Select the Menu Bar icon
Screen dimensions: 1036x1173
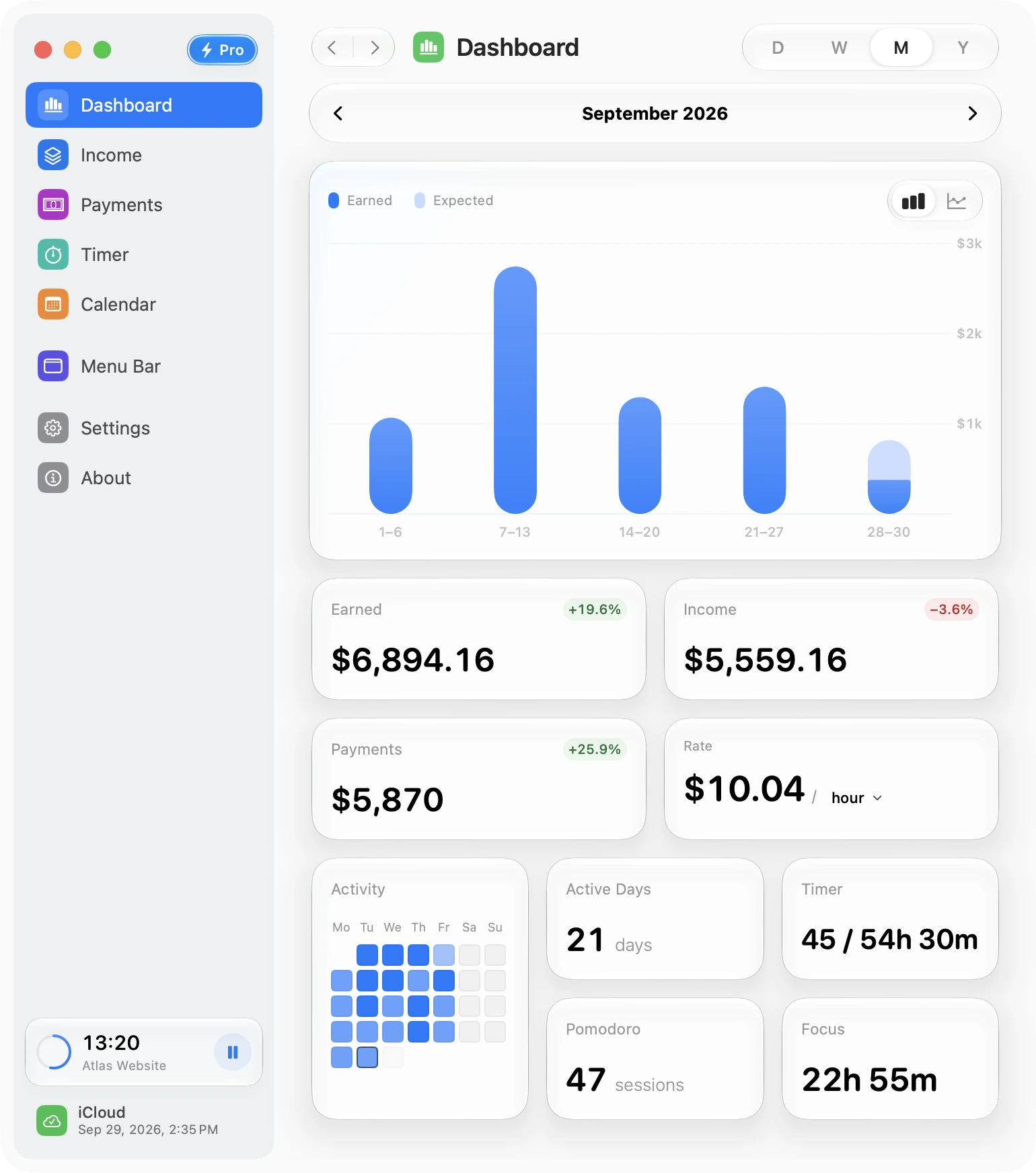[53, 367]
